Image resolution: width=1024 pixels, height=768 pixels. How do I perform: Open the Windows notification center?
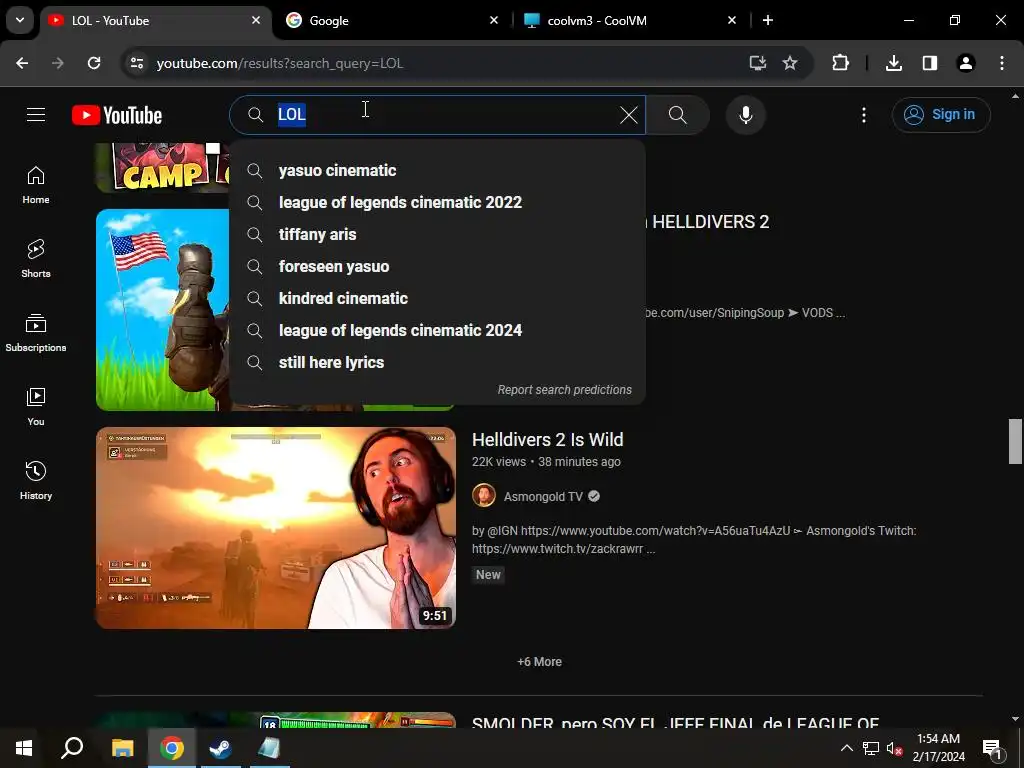[x=993, y=748]
